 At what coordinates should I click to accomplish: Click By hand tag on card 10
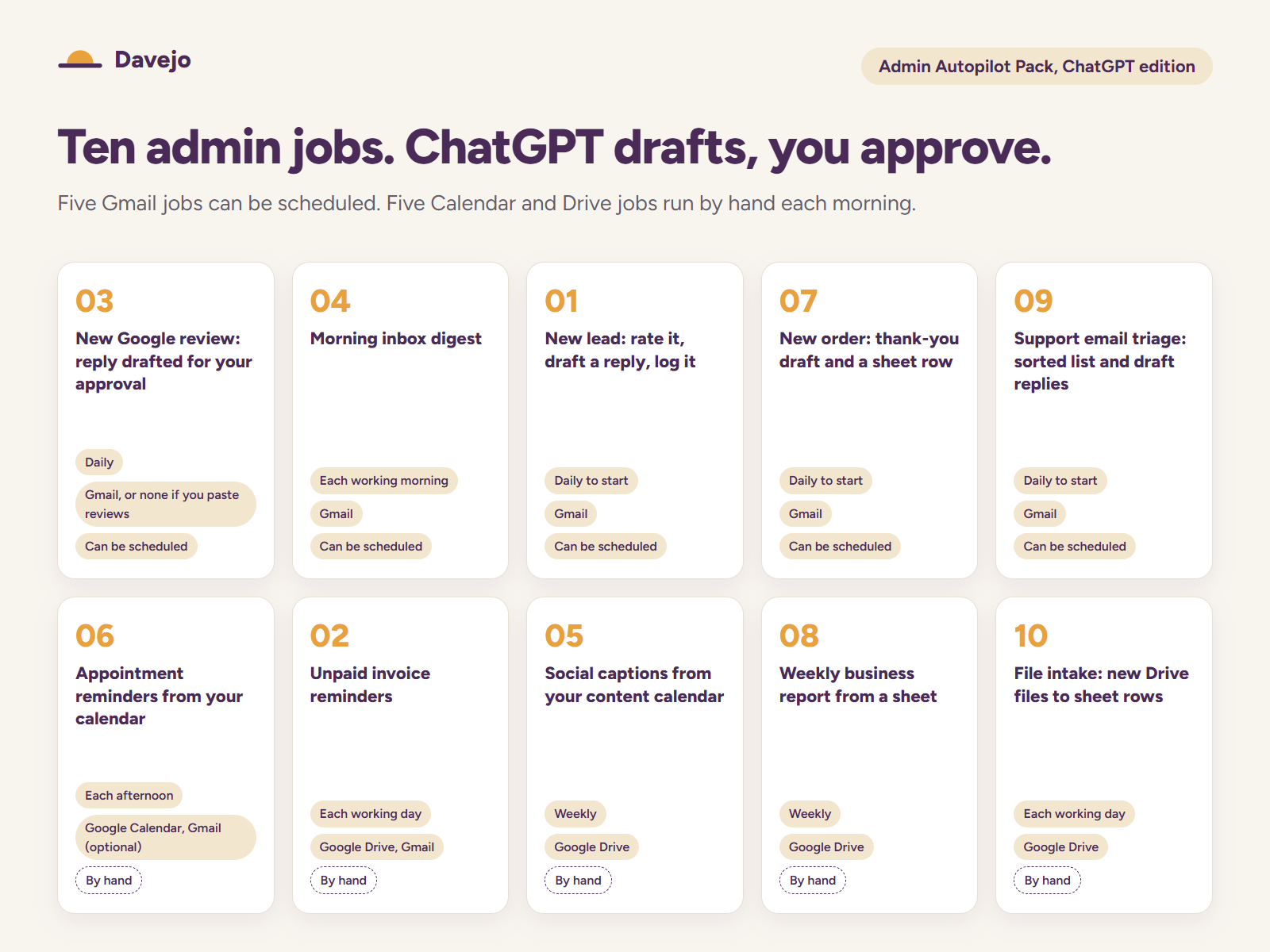click(1047, 880)
